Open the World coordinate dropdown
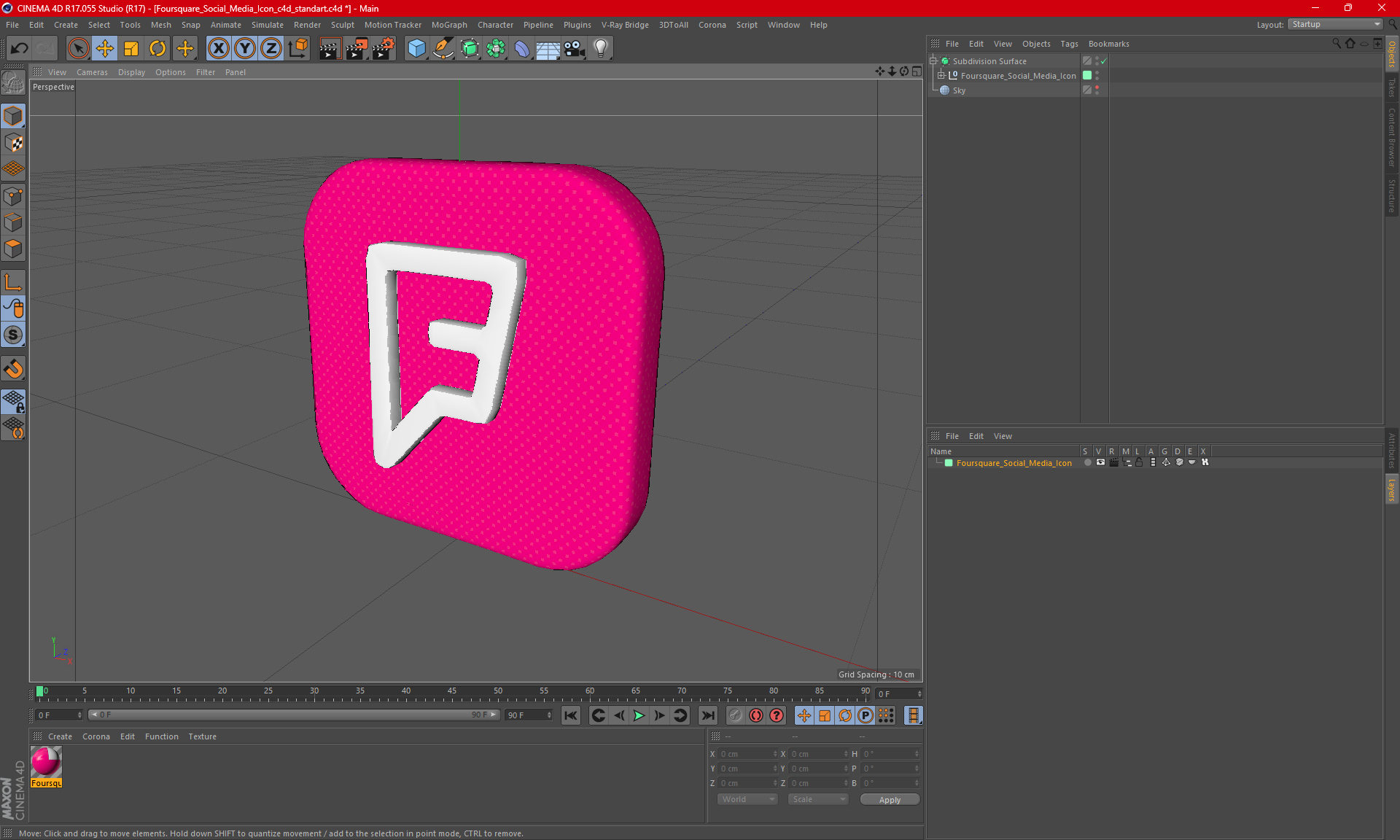Image resolution: width=1400 pixels, height=840 pixels. point(747,799)
